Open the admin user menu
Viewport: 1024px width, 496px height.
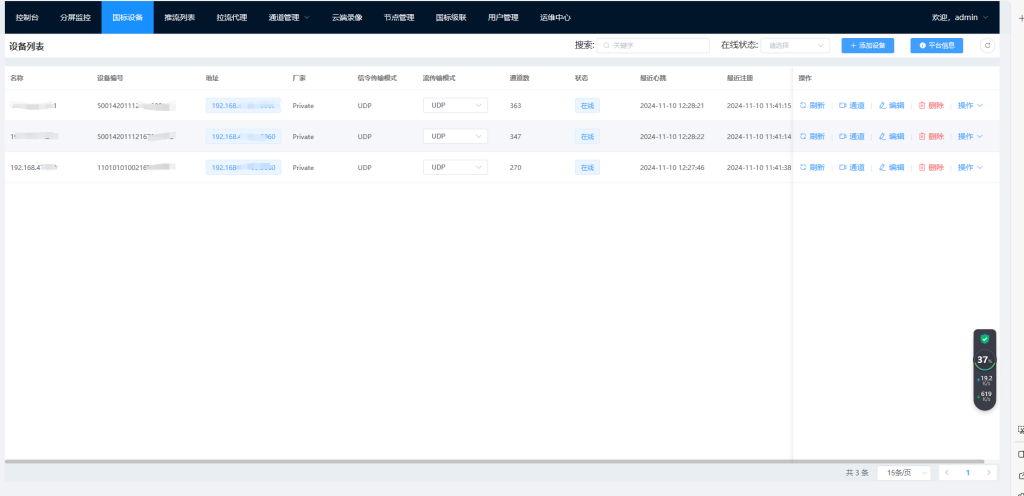pos(958,17)
